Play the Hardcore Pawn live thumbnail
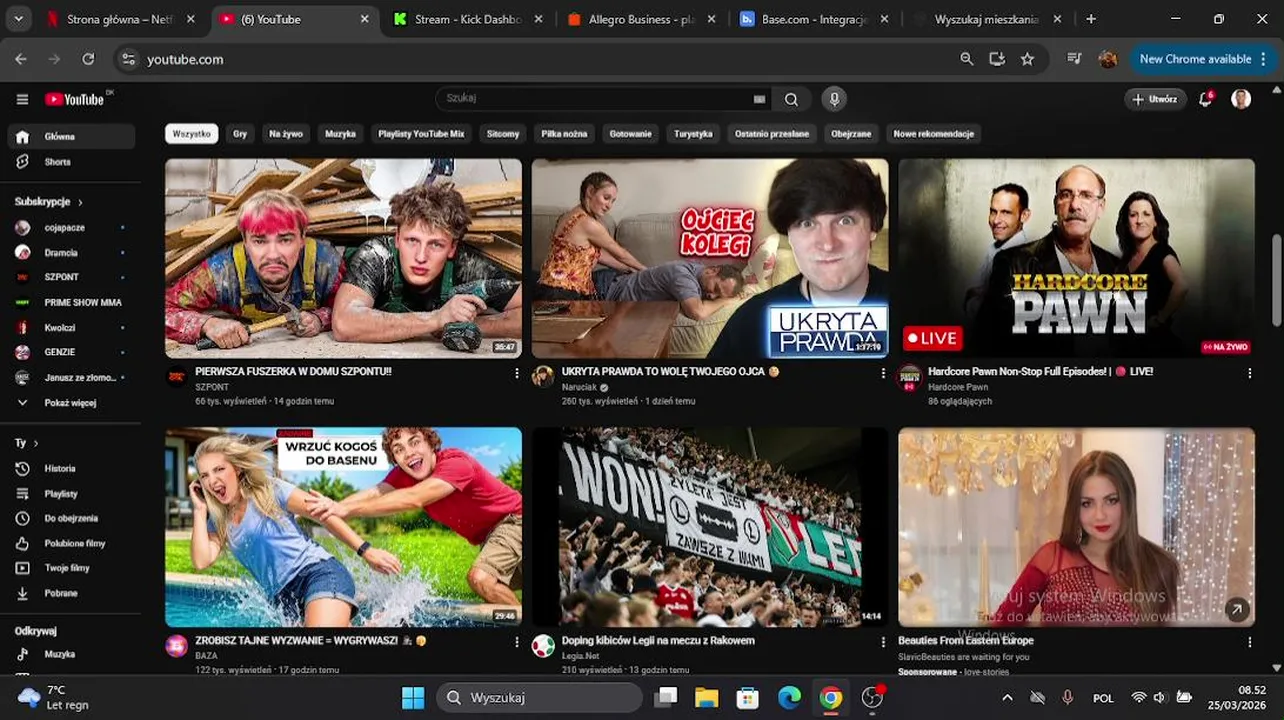 [x=1076, y=258]
